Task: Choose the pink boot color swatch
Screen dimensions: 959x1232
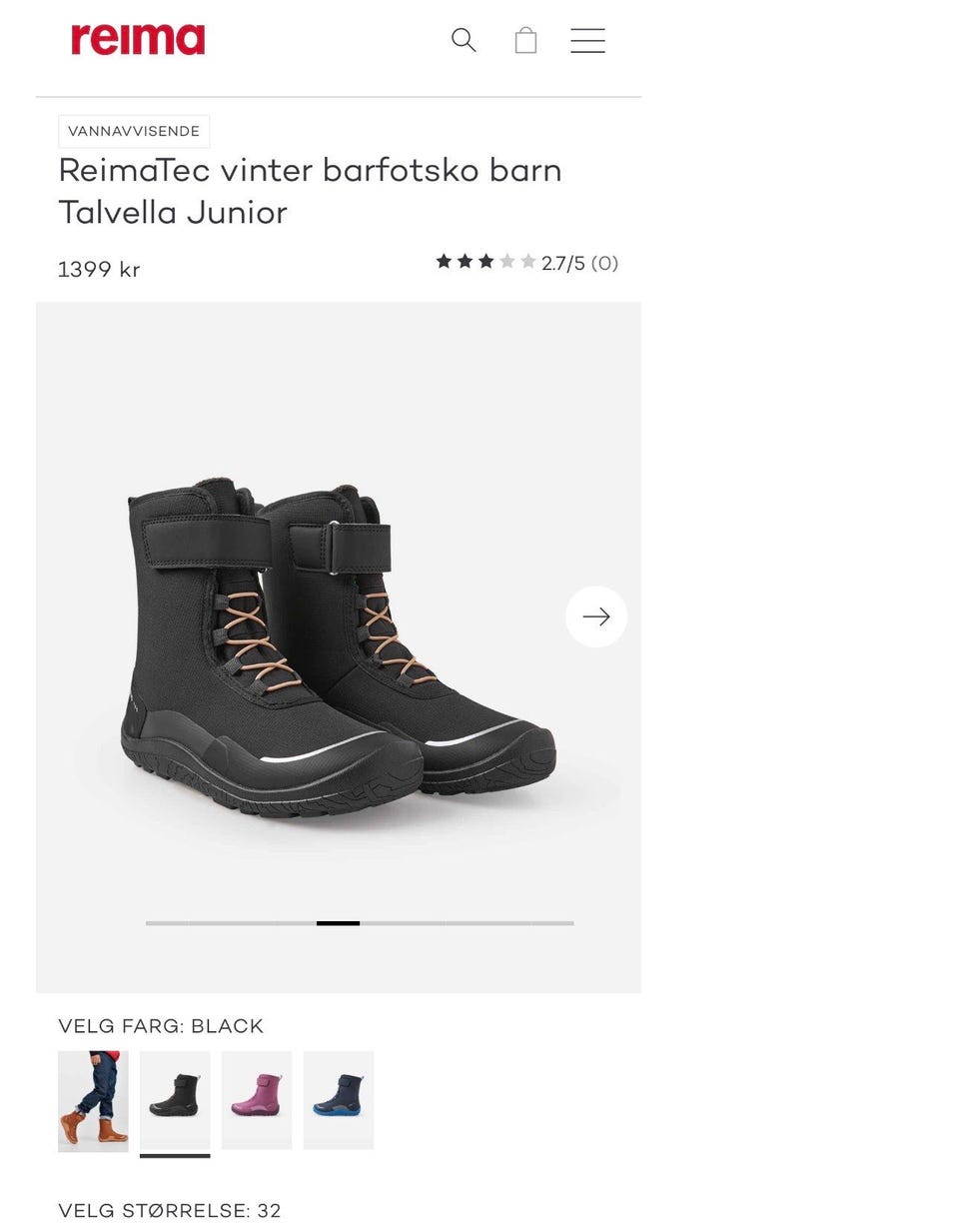Action: coord(257,1100)
